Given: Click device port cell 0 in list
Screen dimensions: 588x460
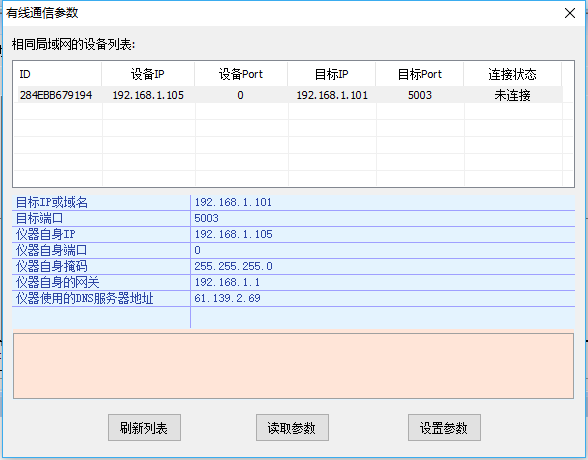Looking at the screenshot, I should pyautogui.click(x=240, y=95).
